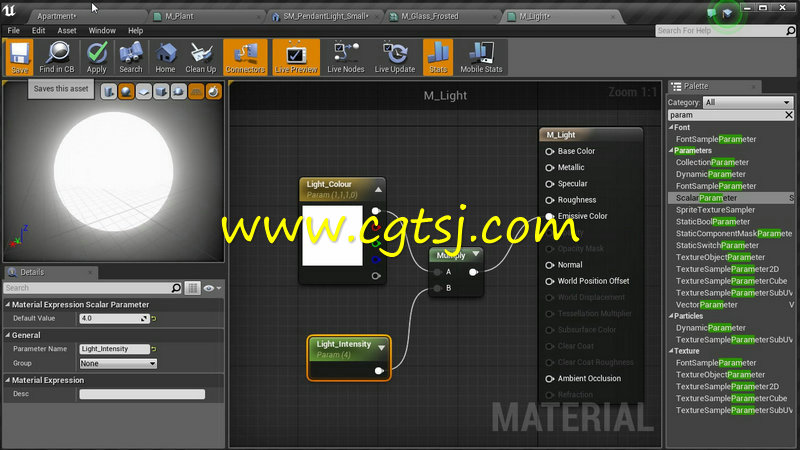The image size is (800, 450).
Task: Open the Search toolbar tool
Action: (131, 57)
